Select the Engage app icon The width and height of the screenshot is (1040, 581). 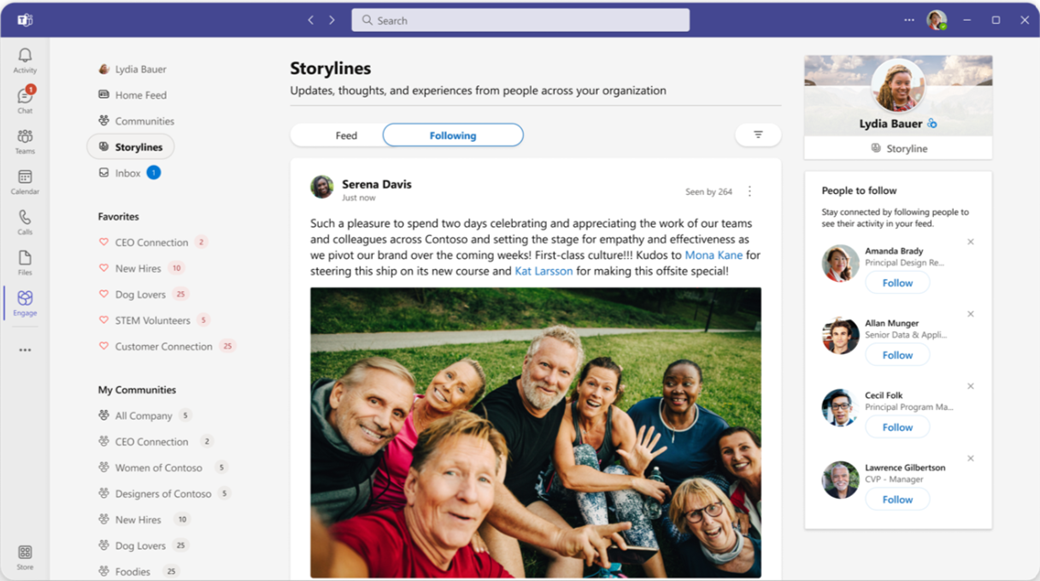(x=25, y=300)
